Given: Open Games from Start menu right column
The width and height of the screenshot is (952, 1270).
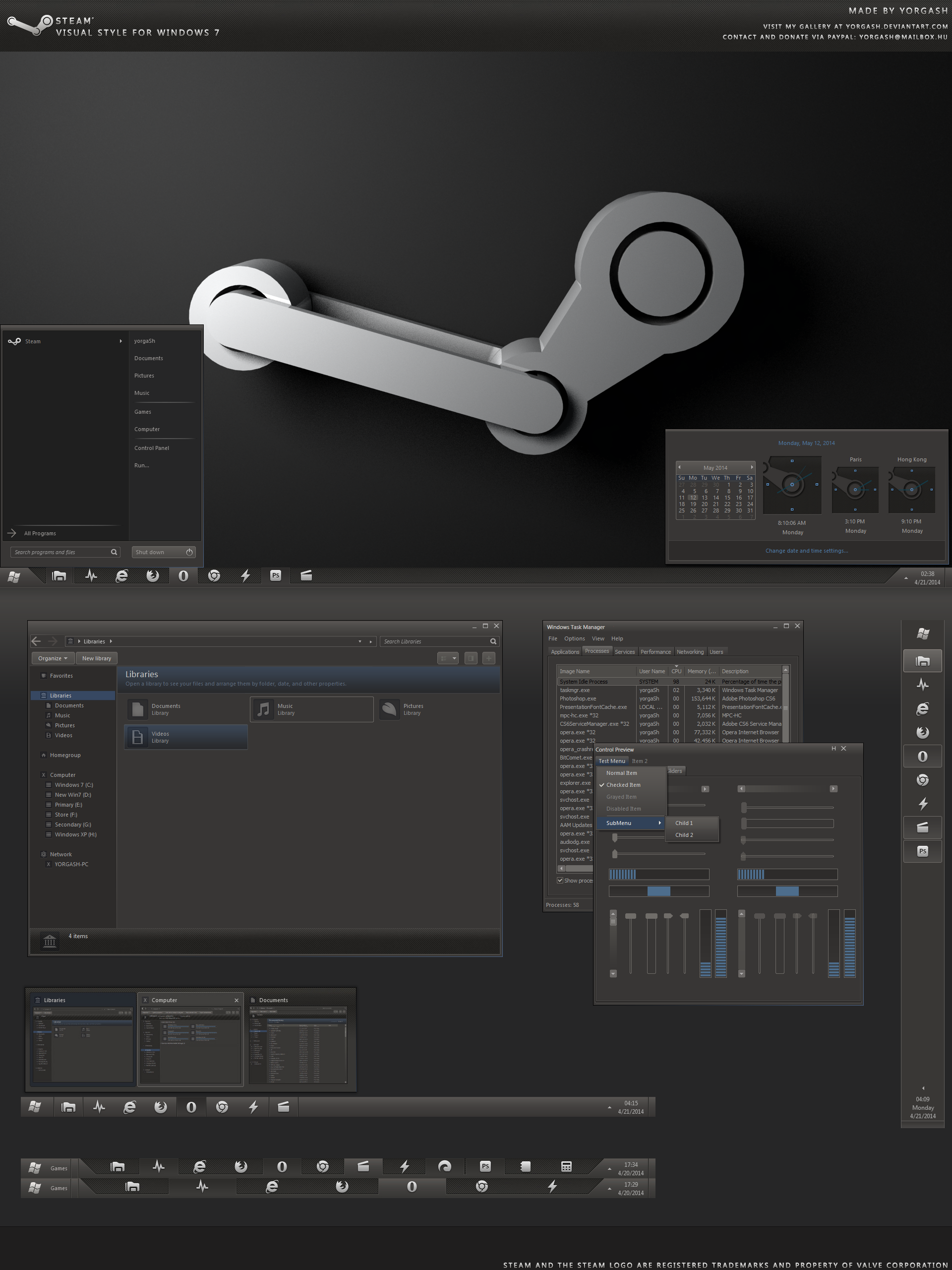Looking at the screenshot, I should [143, 412].
